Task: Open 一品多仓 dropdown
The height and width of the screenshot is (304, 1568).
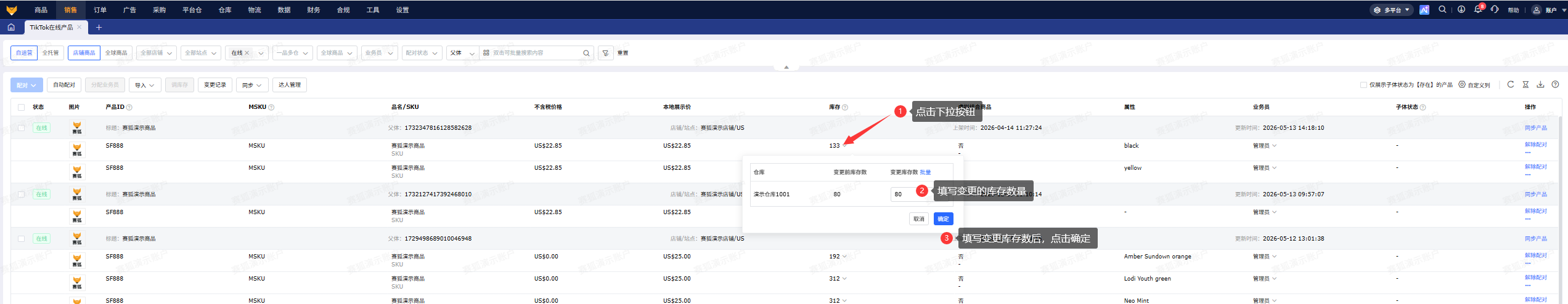Action: point(293,53)
